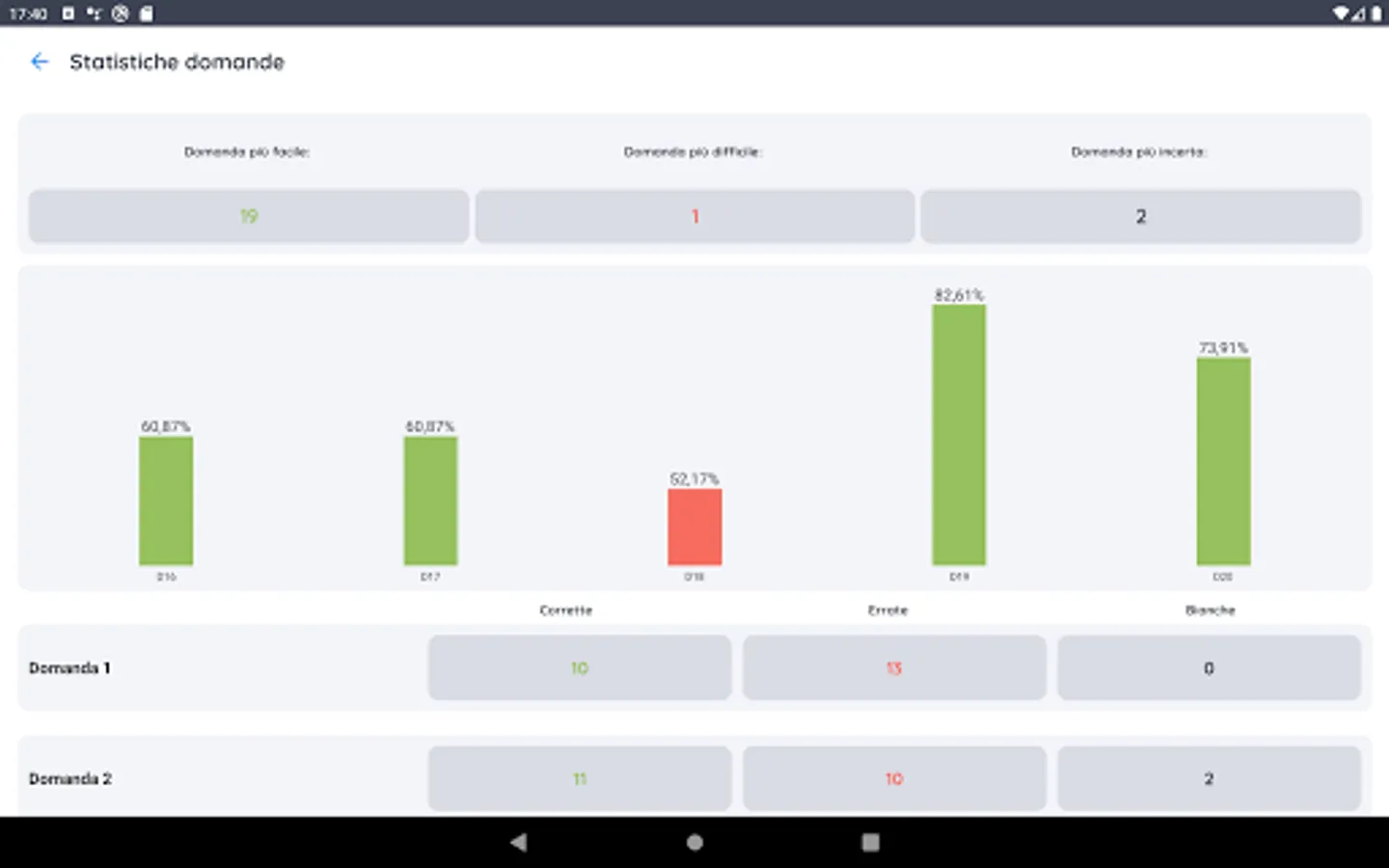Screen dimensions: 1389x868
Task: Tap the Android home circle button
Action: pos(694,842)
